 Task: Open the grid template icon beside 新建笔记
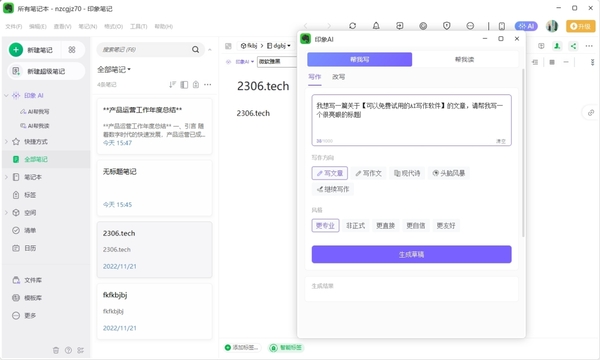pyautogui.click(x=72, y=50)
